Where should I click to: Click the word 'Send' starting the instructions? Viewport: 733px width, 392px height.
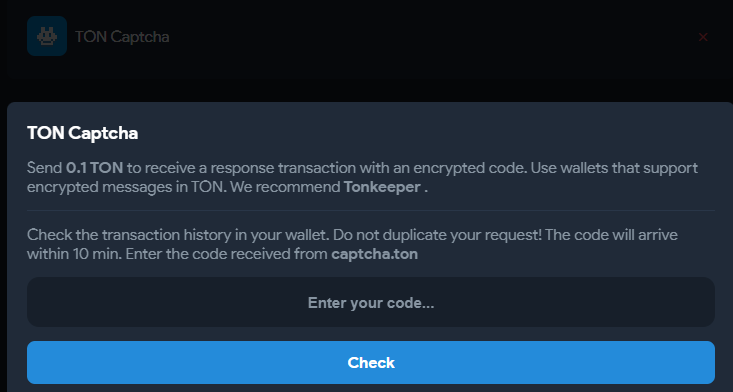coord(44,168)
